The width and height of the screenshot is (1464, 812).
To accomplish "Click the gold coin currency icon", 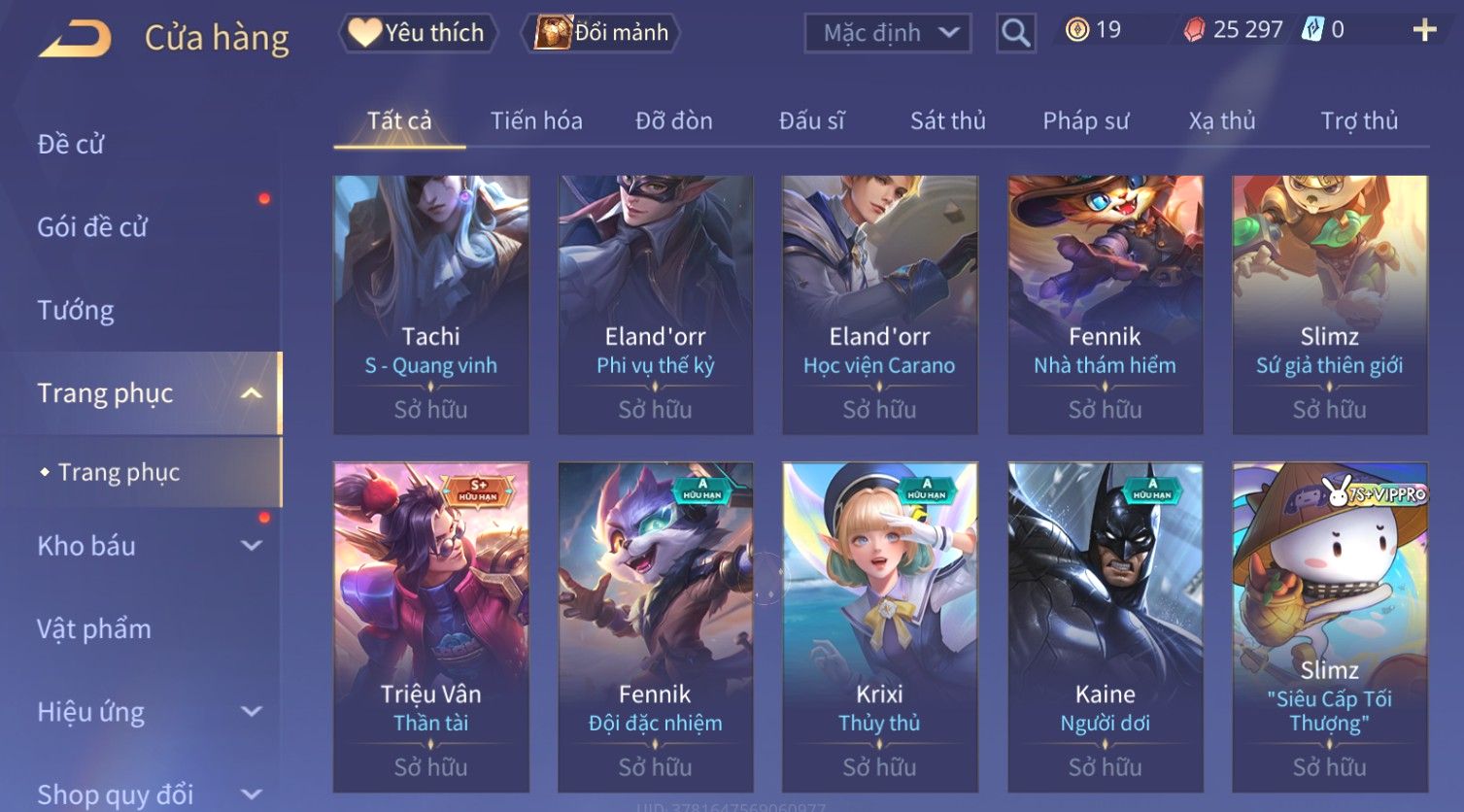I will coord(1076,30).
